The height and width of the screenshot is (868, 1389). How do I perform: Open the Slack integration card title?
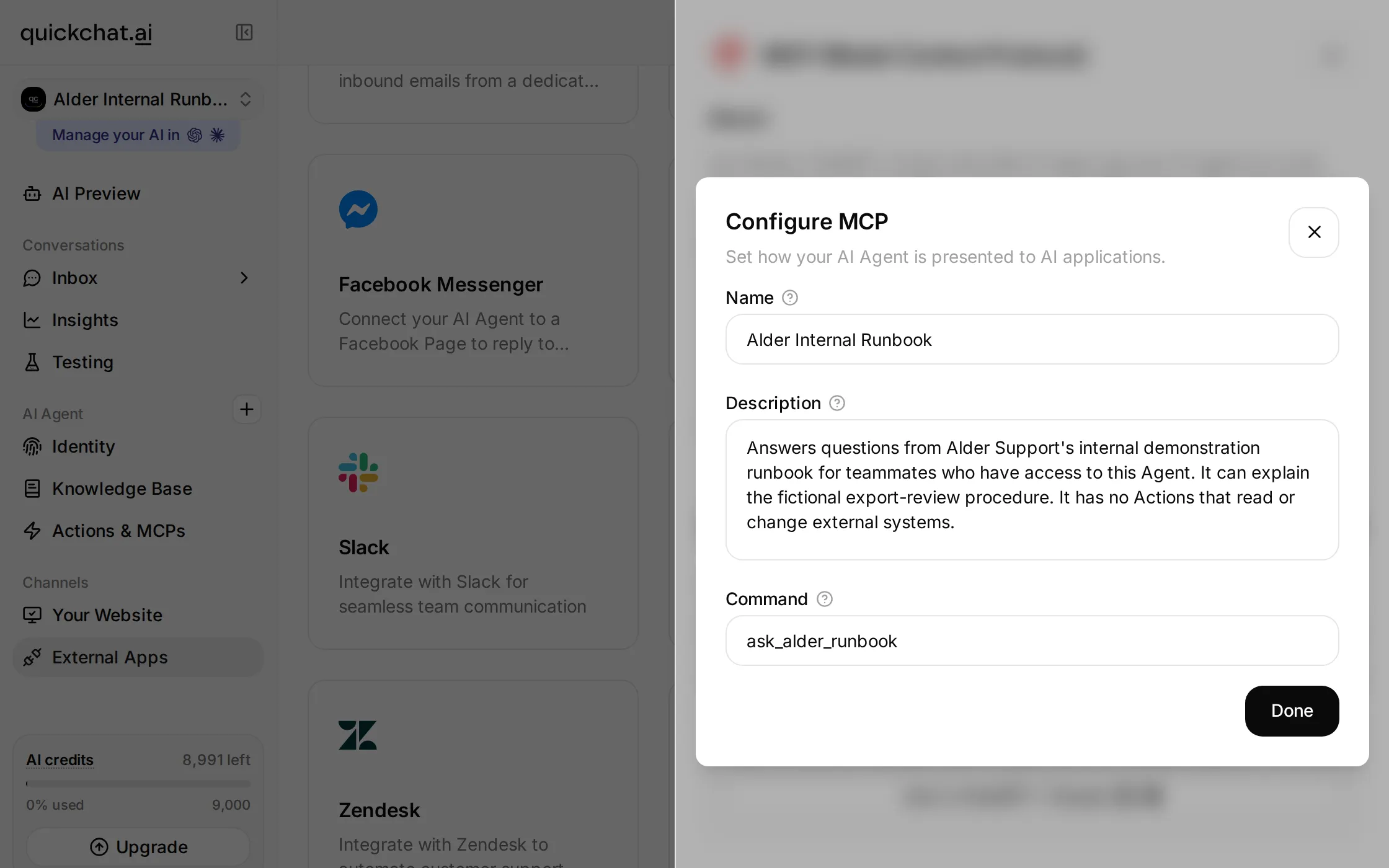coord(363,547)
